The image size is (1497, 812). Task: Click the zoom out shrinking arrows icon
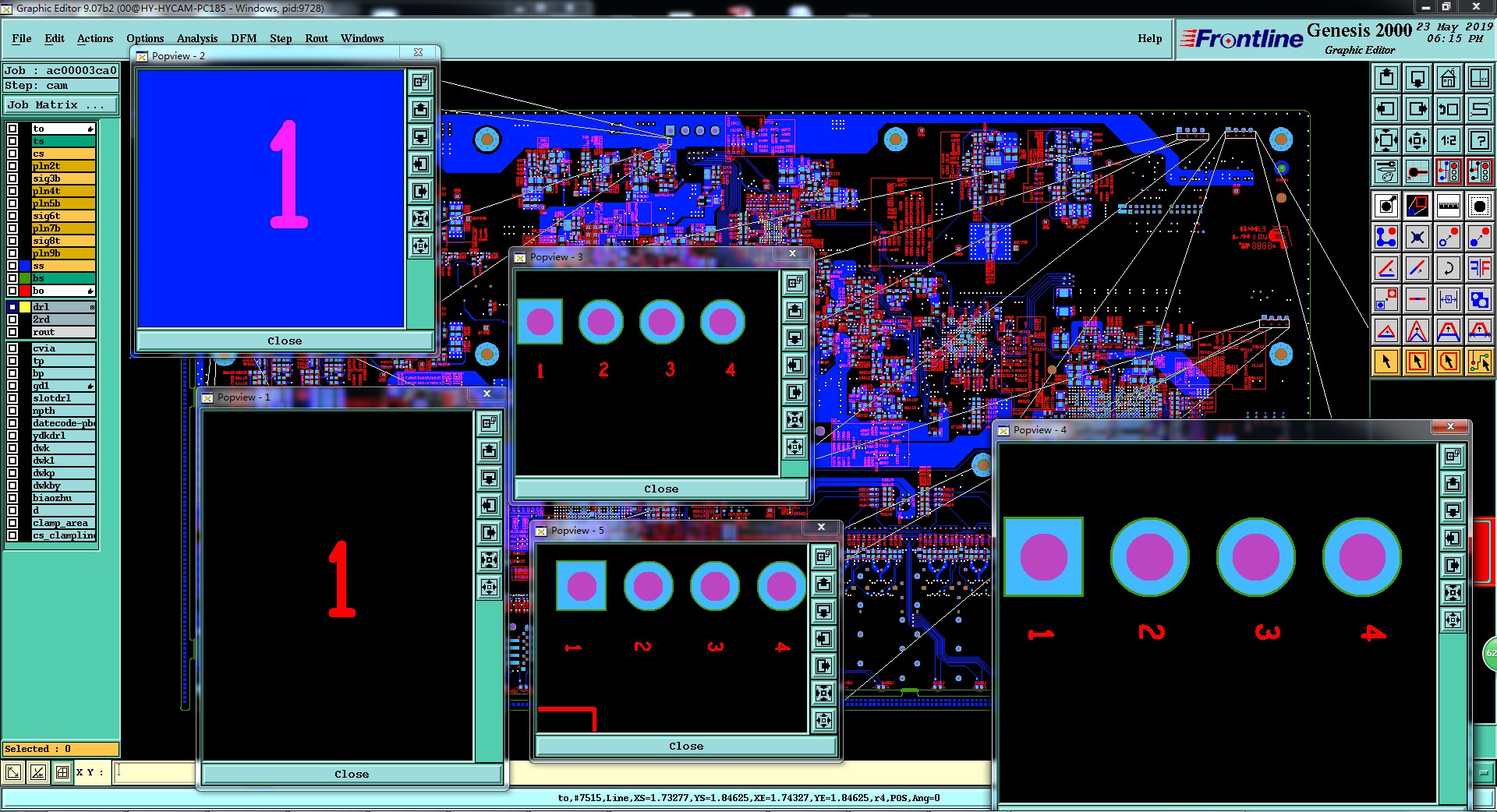[1417, 140]
